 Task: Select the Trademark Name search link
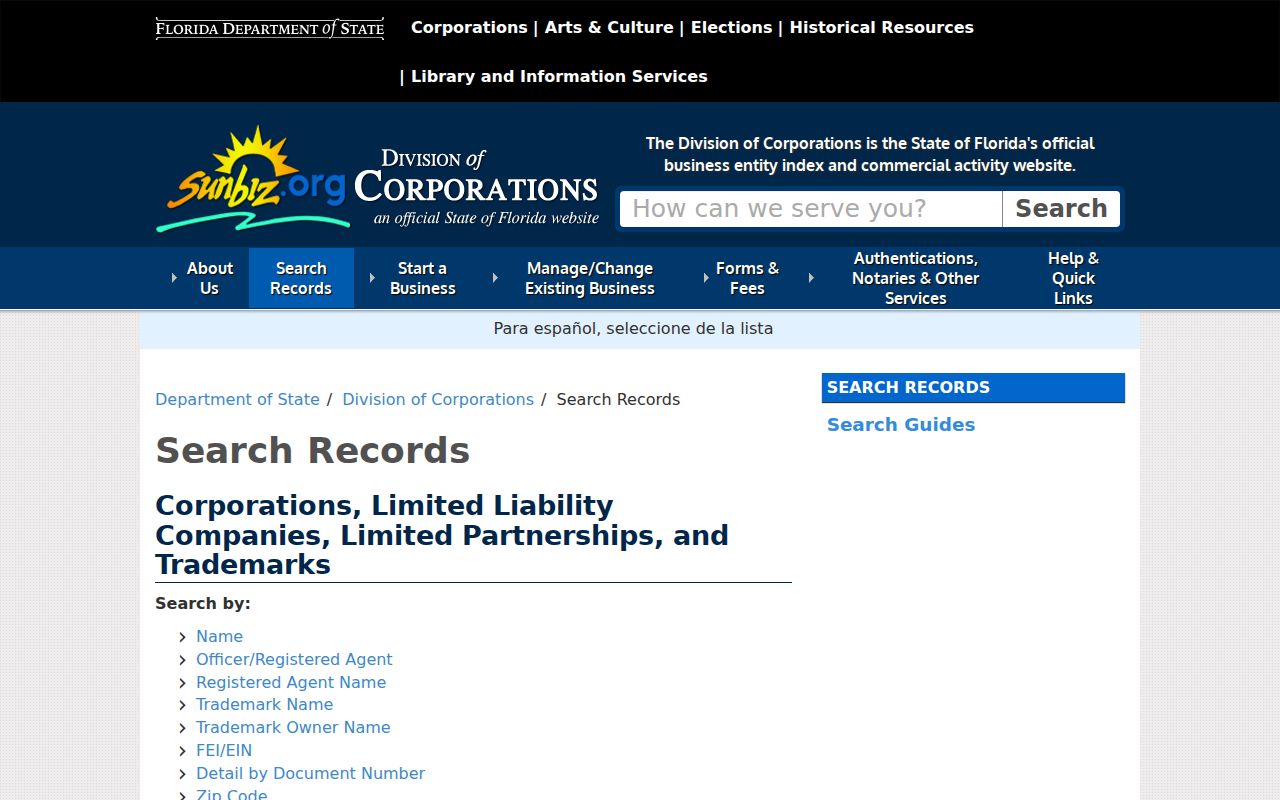tap(264, 704)
